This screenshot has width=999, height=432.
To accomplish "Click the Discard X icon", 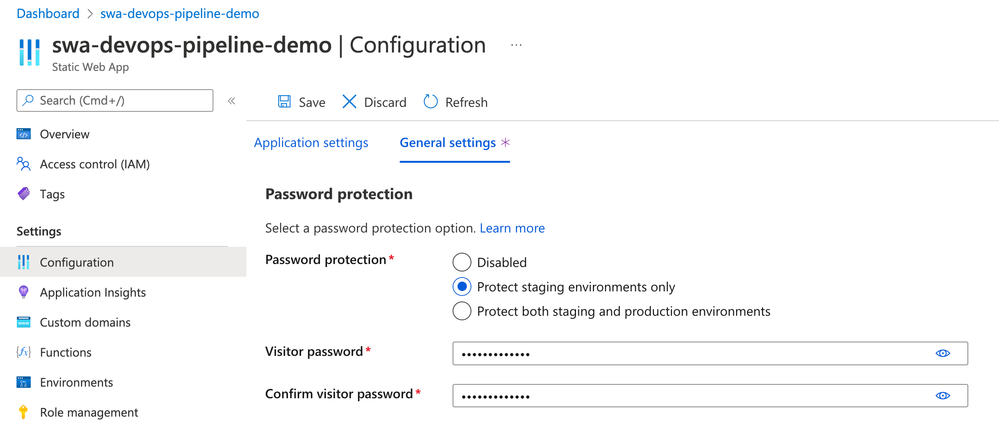I will point(349,102).
